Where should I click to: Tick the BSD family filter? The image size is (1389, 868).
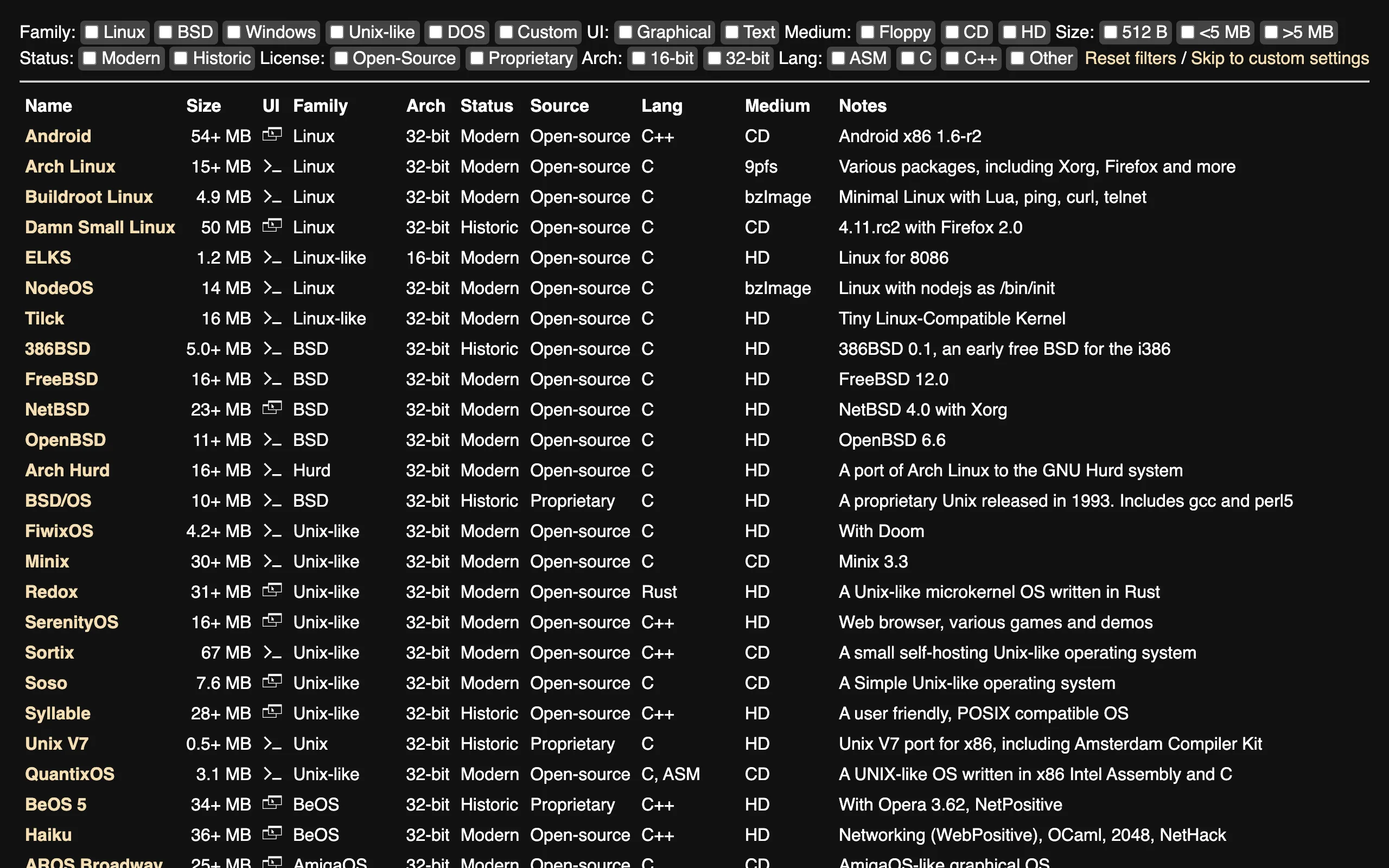[165, 32]
